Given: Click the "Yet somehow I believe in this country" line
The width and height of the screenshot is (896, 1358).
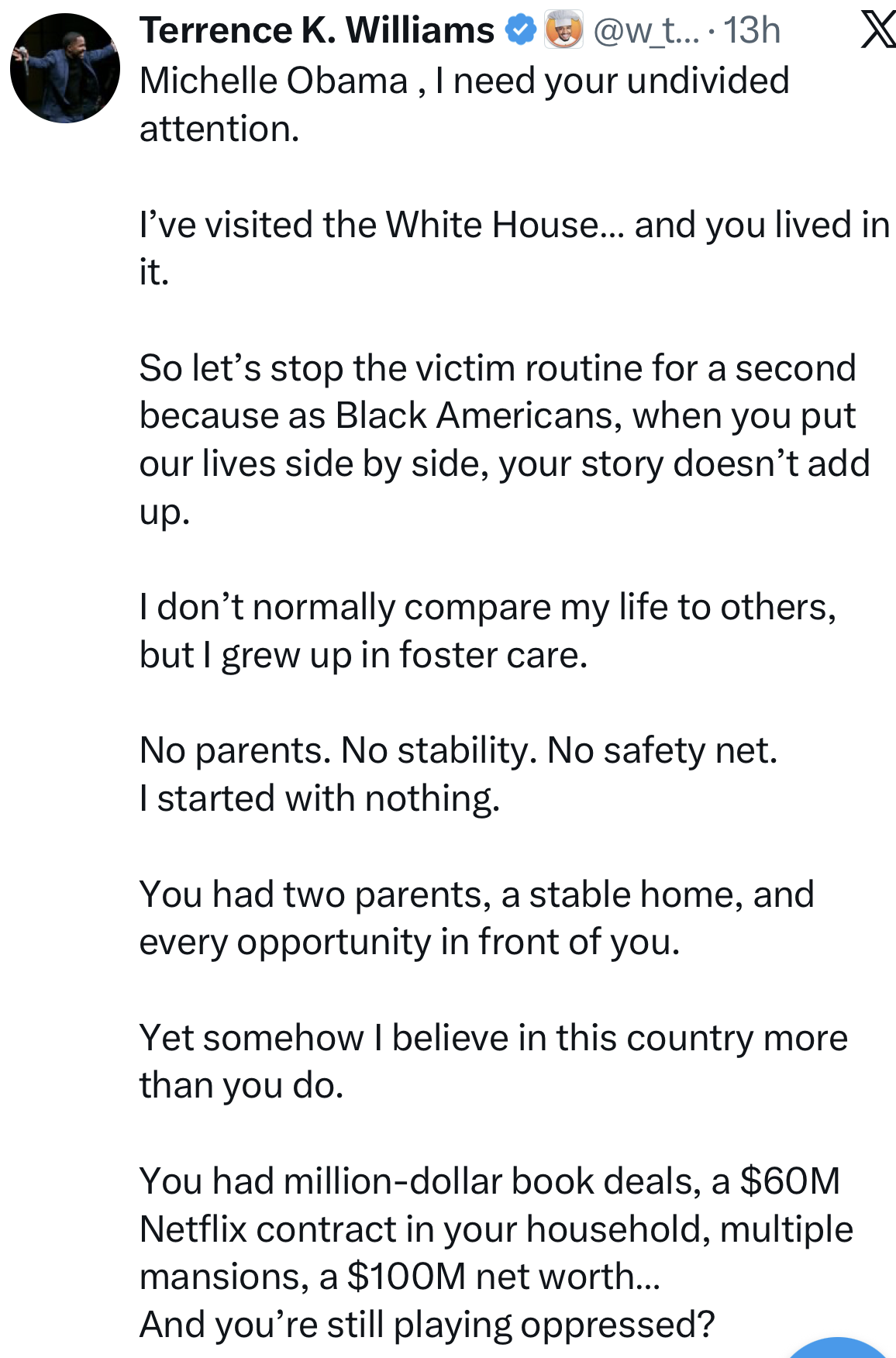Looking at the screenshot, I should click(x=493, y=1038).
